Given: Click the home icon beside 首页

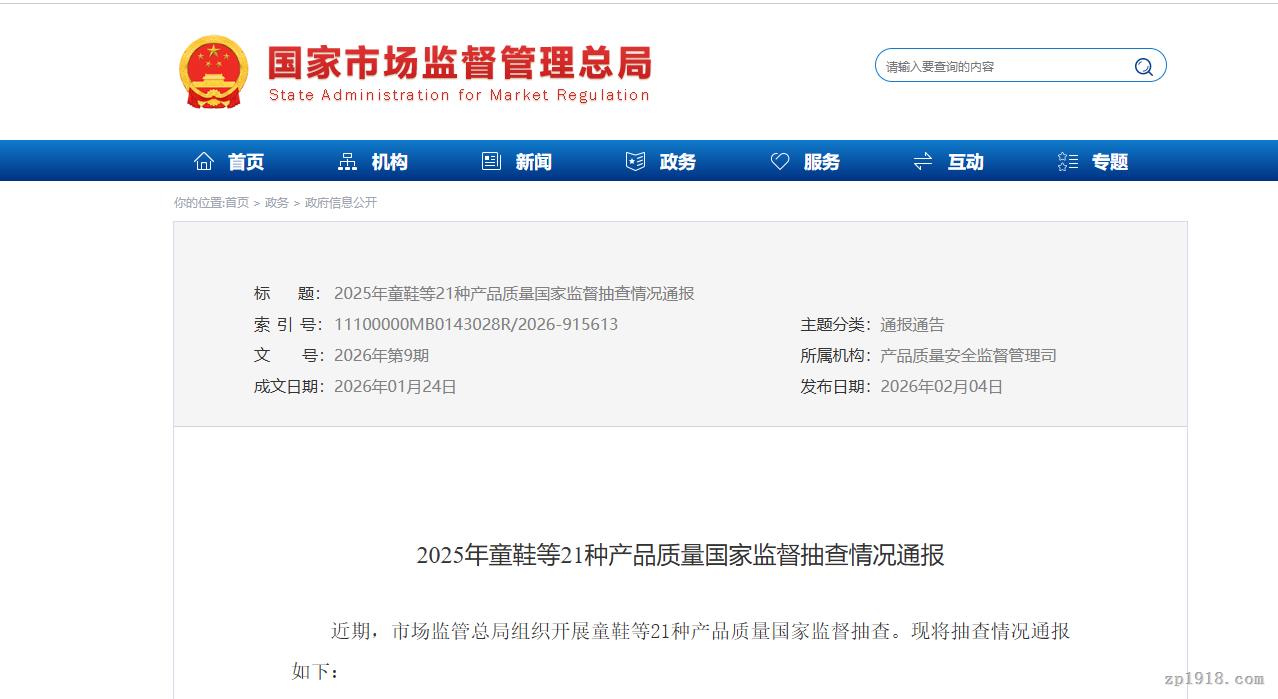Looking at the screenshot, I should 204,160.
